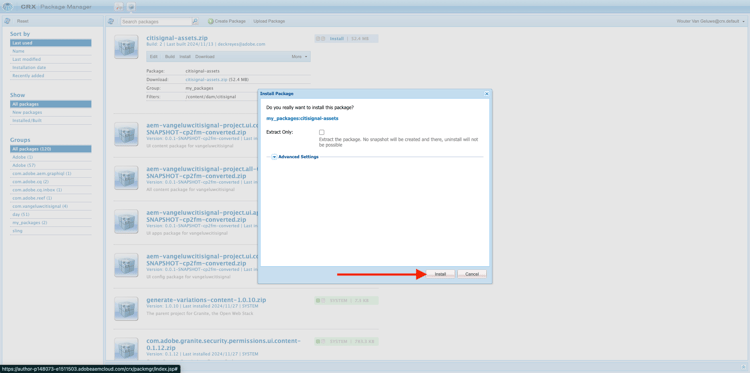The width and height of the screenshot is (750, 373).
Task: Click the Install status badge for citisignal-assets
Action: (346, 38)
